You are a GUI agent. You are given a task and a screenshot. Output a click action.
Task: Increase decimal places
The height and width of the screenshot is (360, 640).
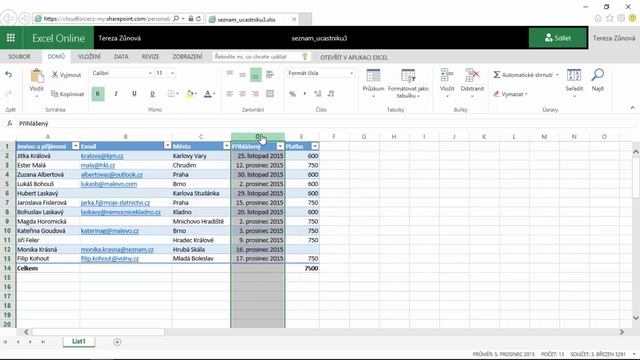click(x=318, y=94)
